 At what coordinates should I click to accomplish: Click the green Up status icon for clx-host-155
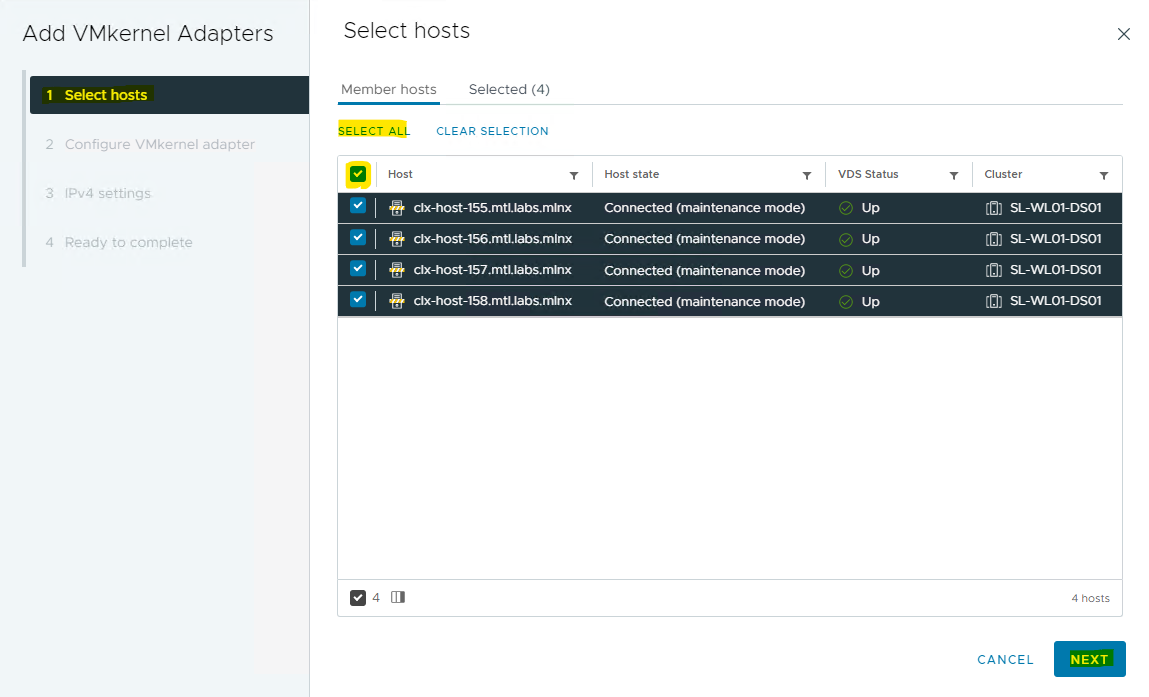(846, 208)
